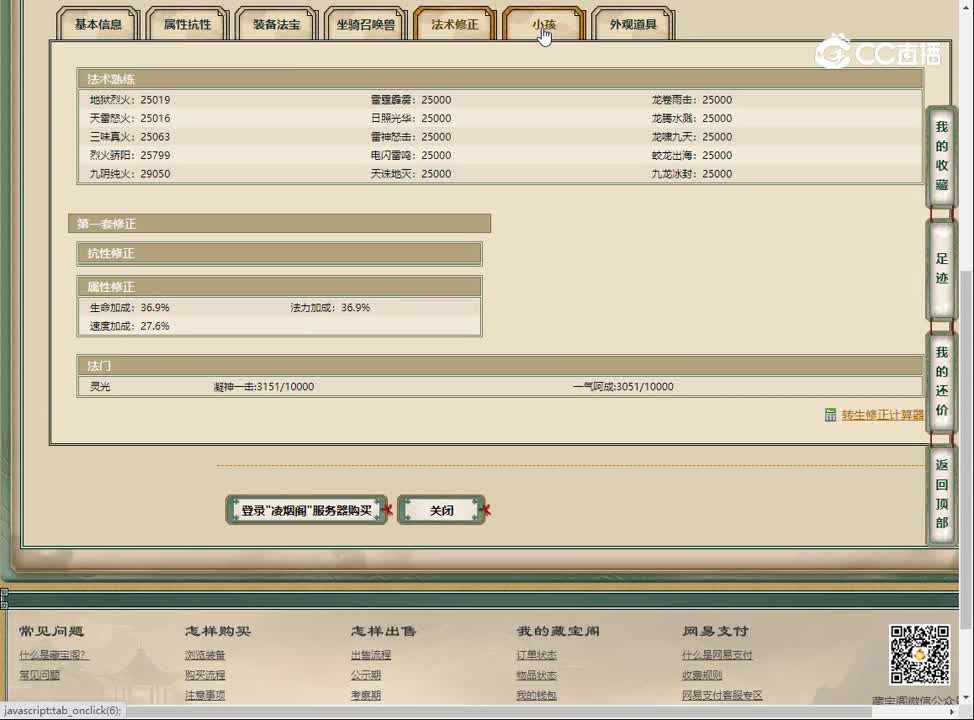The height and width of the screenshot is (720, 974).
Task: Open the 注意事项 link
Action: click(205, 695)
